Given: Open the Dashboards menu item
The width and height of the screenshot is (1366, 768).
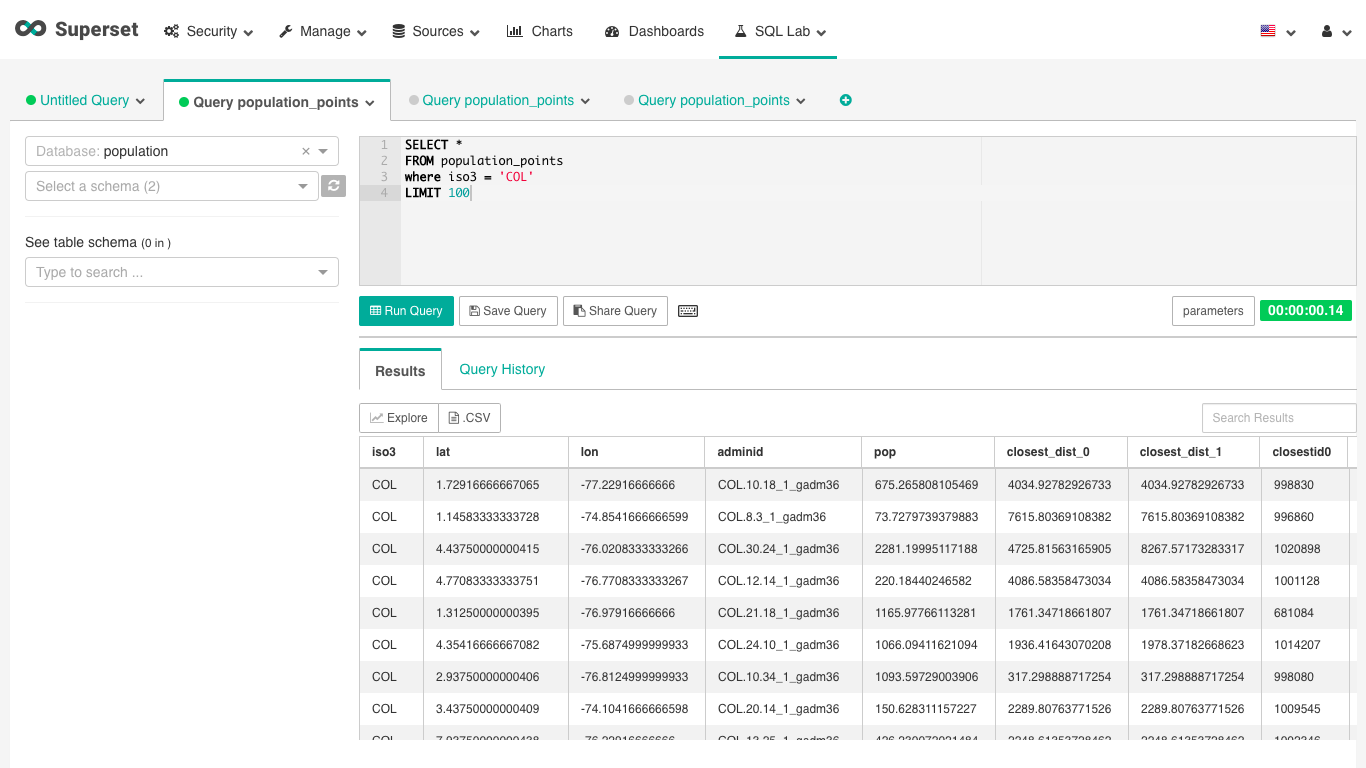Looking at the screenshot, I should (654, 31).
